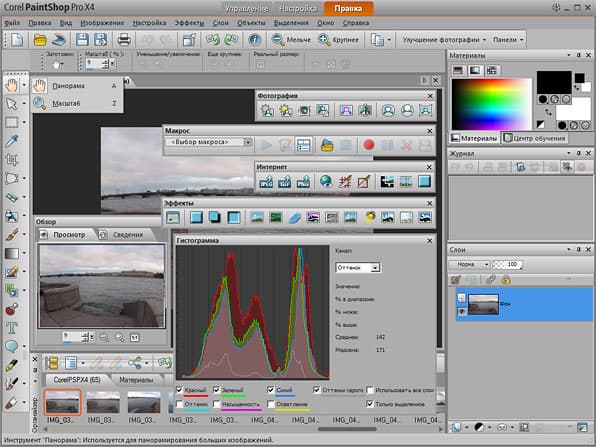Open the Слои menu
Viewport: 596px width, 447px height.
pos(220,23)
